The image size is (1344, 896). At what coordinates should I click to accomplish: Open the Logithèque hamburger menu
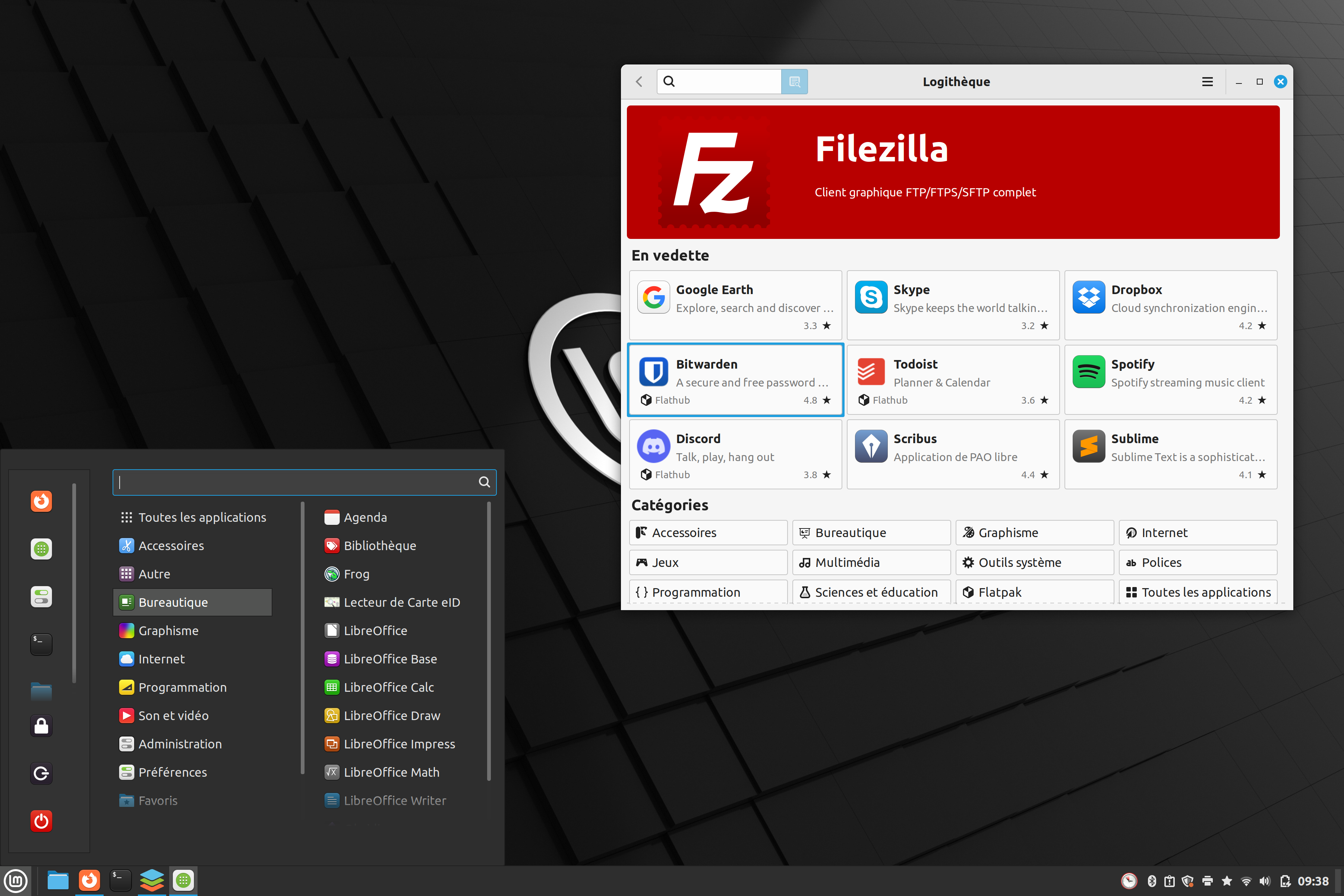coord(1207,82)
